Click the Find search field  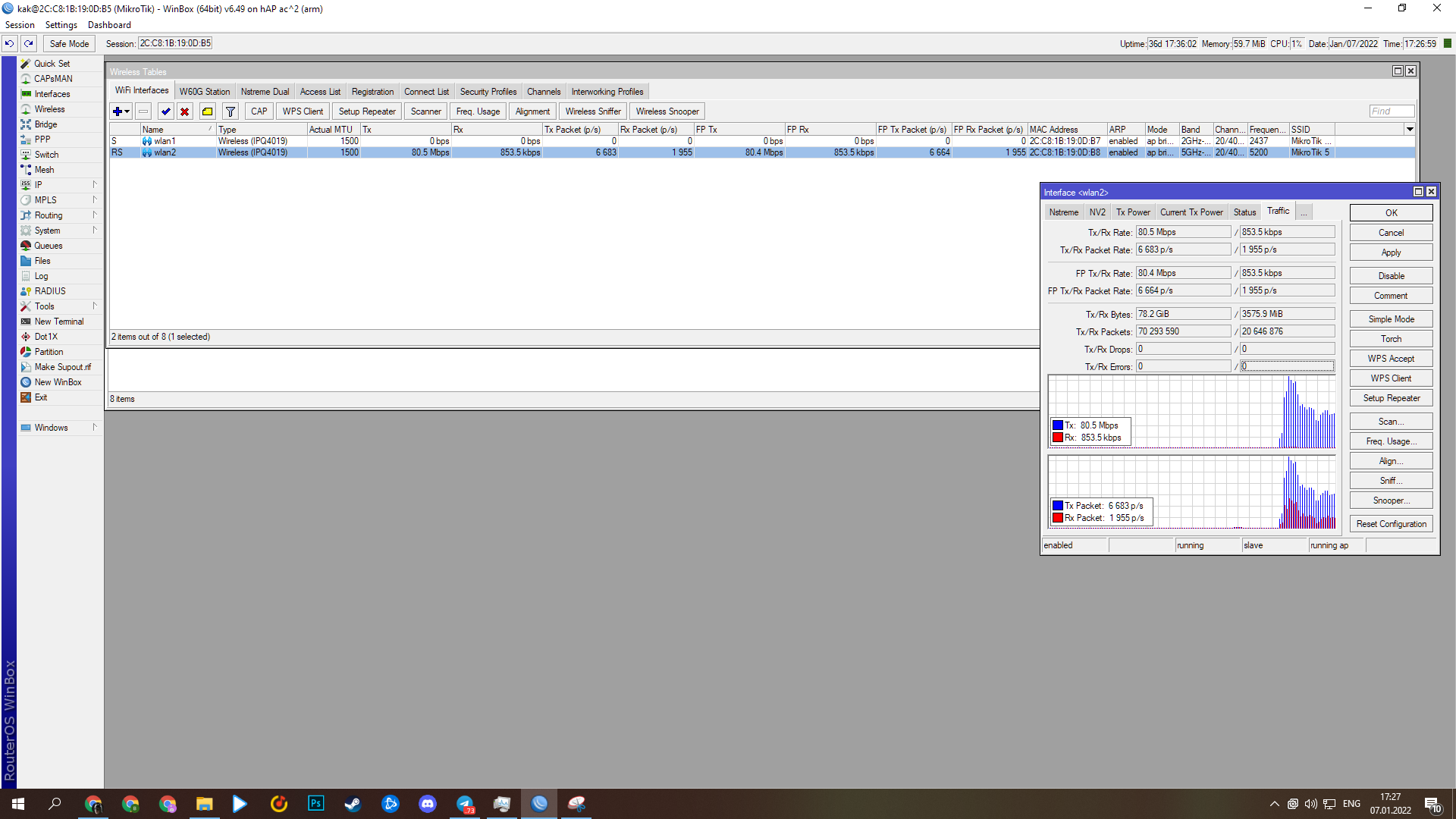click(x=1392, y=111)
